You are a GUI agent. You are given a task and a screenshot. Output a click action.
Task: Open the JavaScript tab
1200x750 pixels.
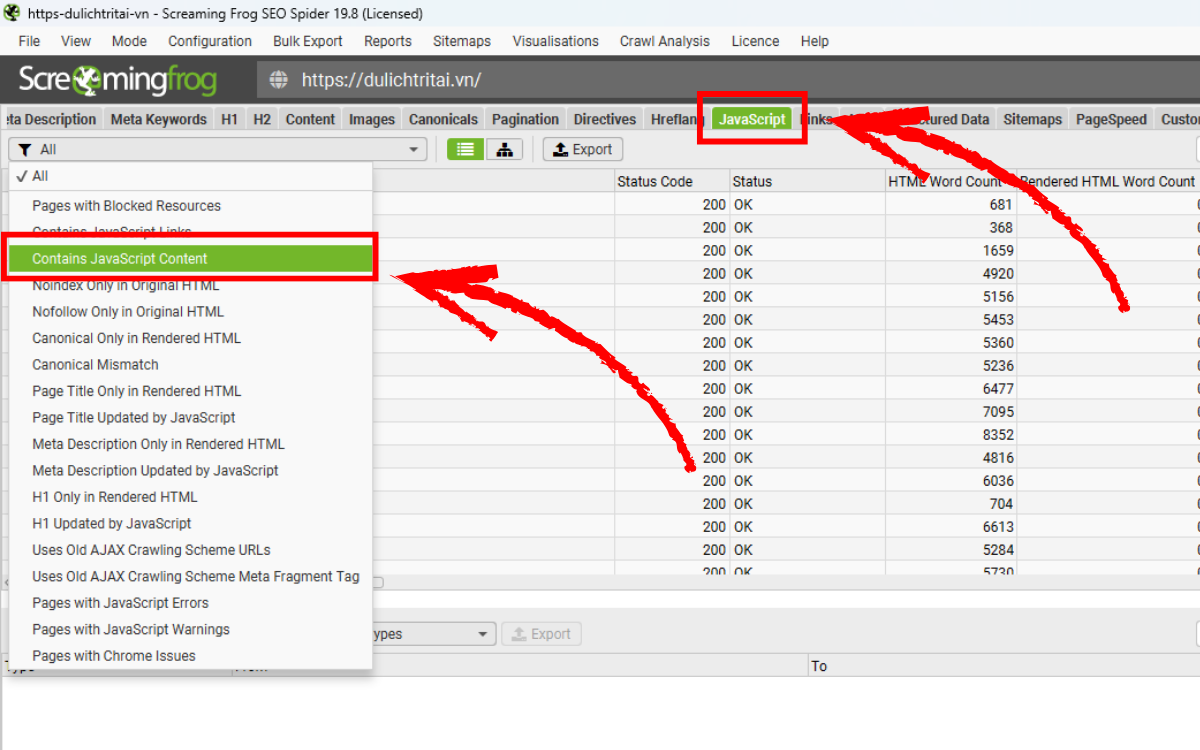coord(752,119)
